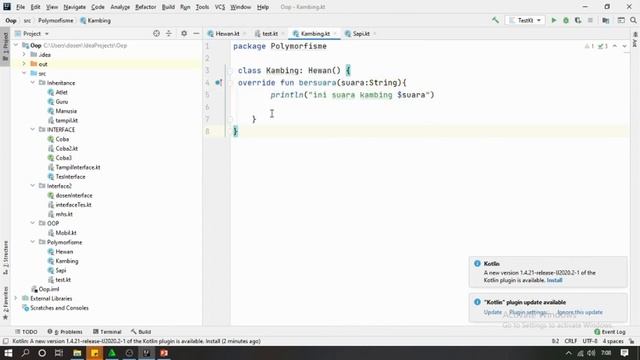Image resolution: width=640 pixels, height=360 pixels.
Task: Open PowerPoint from the taskbar
Action: tap(164, 353)
